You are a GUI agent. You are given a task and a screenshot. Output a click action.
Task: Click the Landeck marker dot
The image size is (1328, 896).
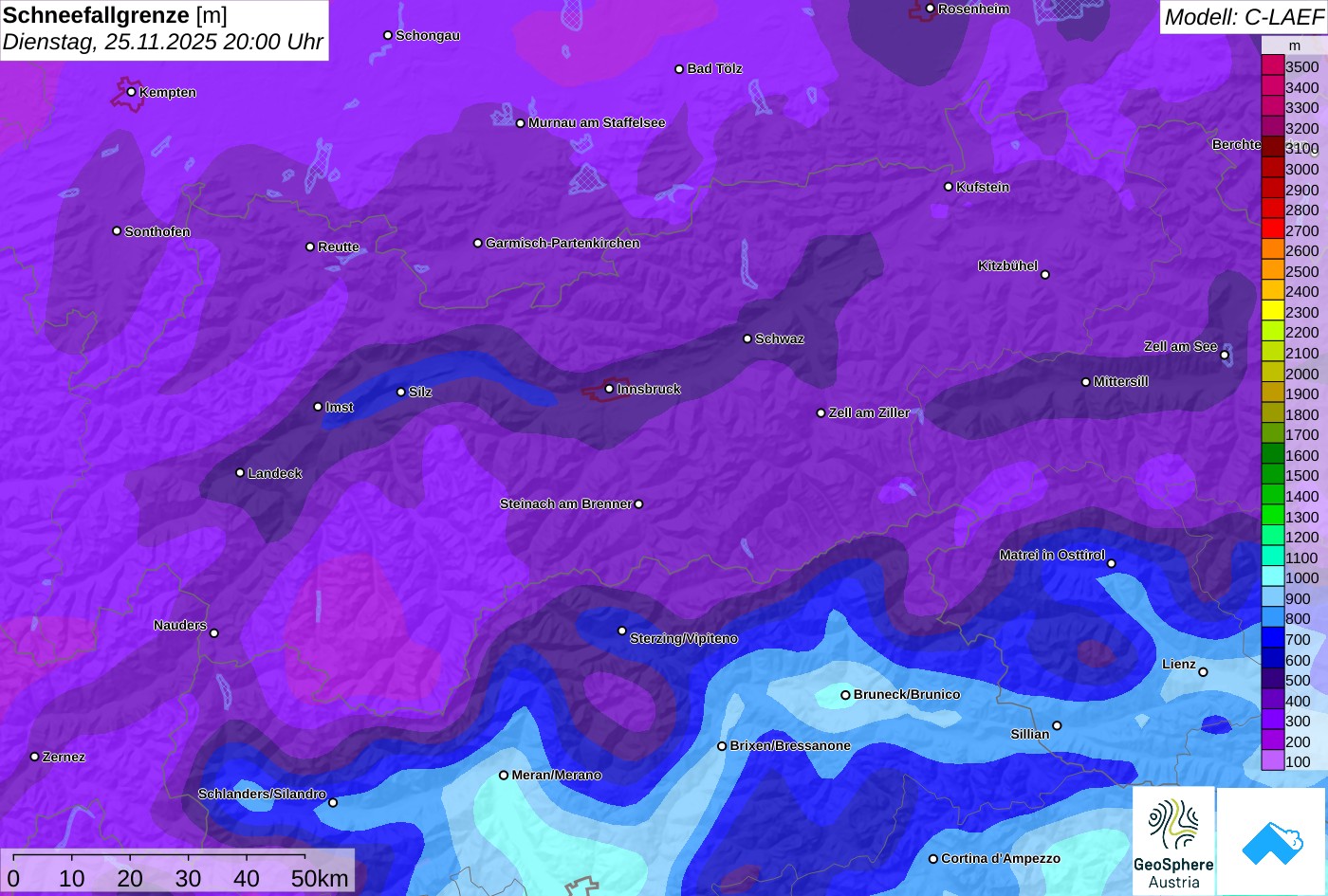pyautogui.click(x=240, y=473)
